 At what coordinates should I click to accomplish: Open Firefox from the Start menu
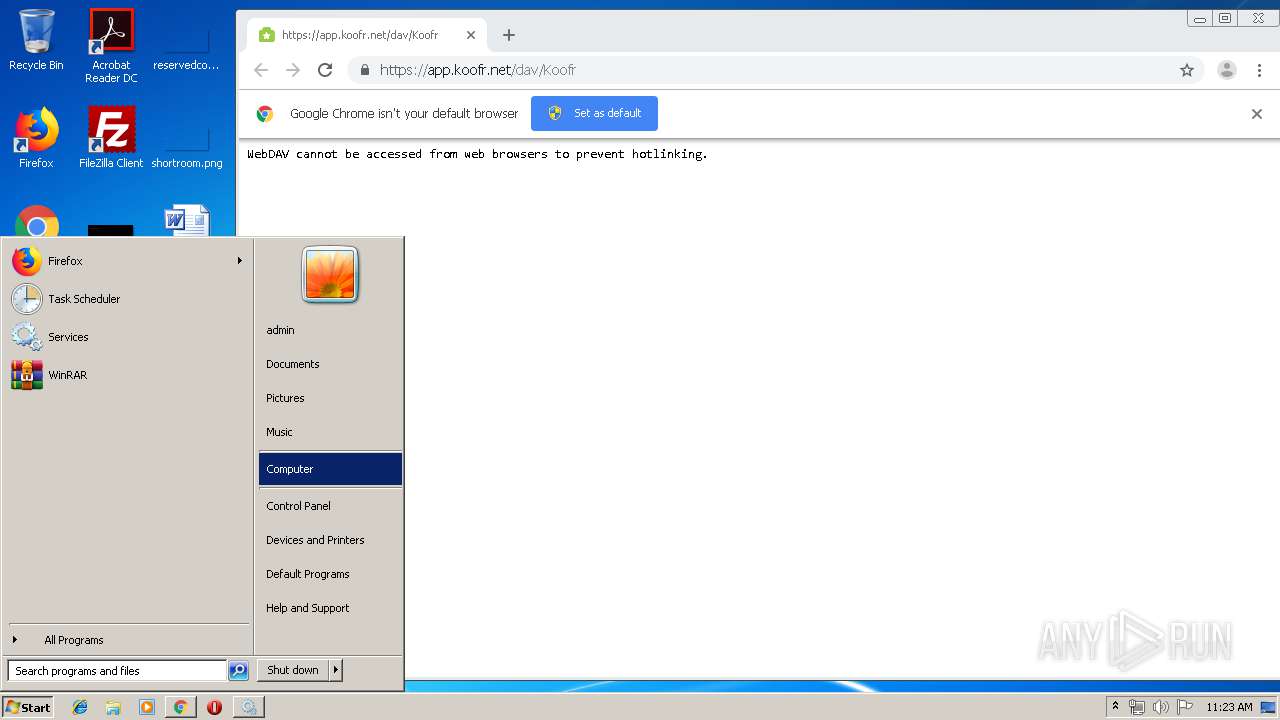127,261
